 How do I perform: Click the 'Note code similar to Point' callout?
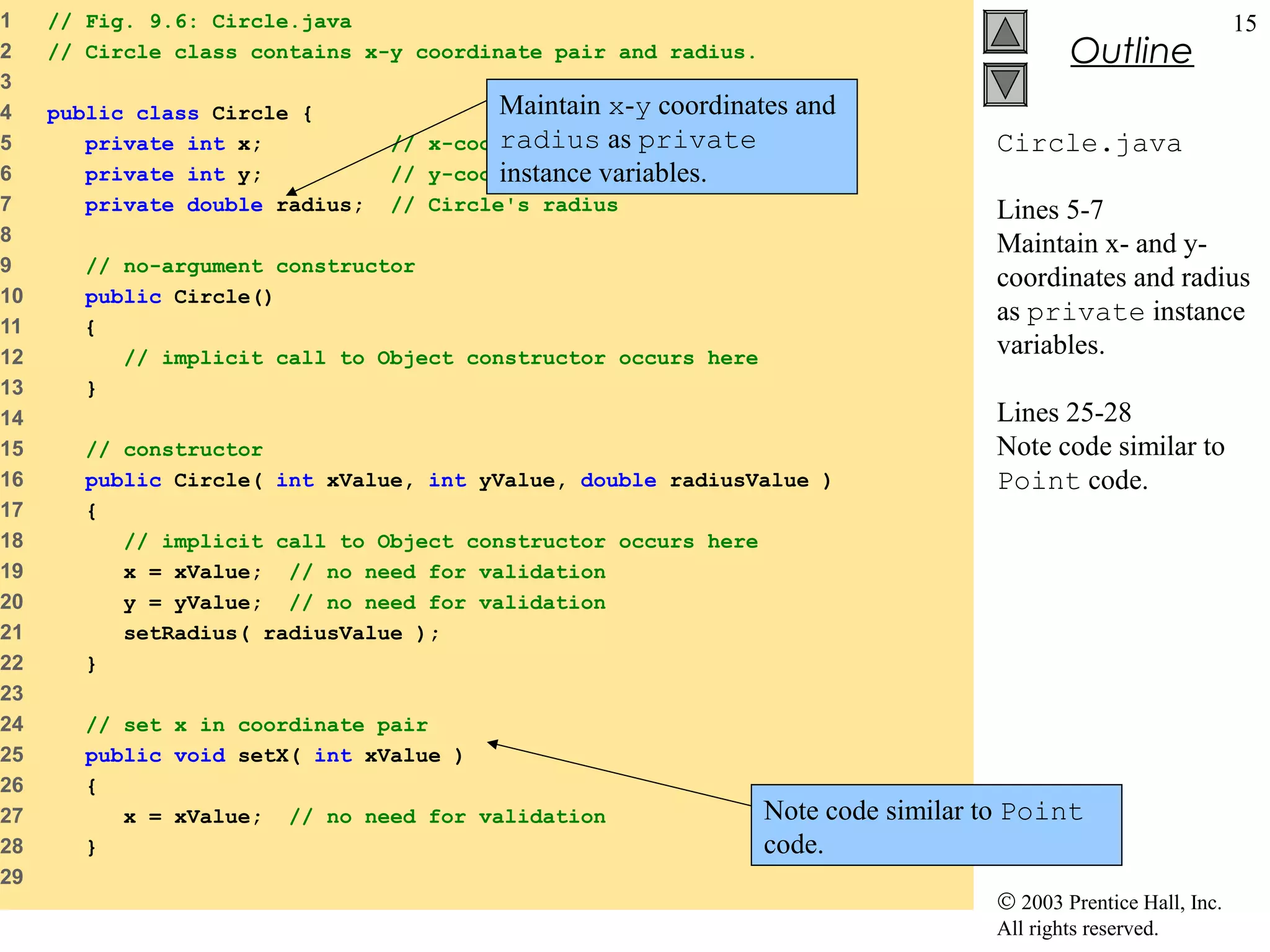click(935, 825)
